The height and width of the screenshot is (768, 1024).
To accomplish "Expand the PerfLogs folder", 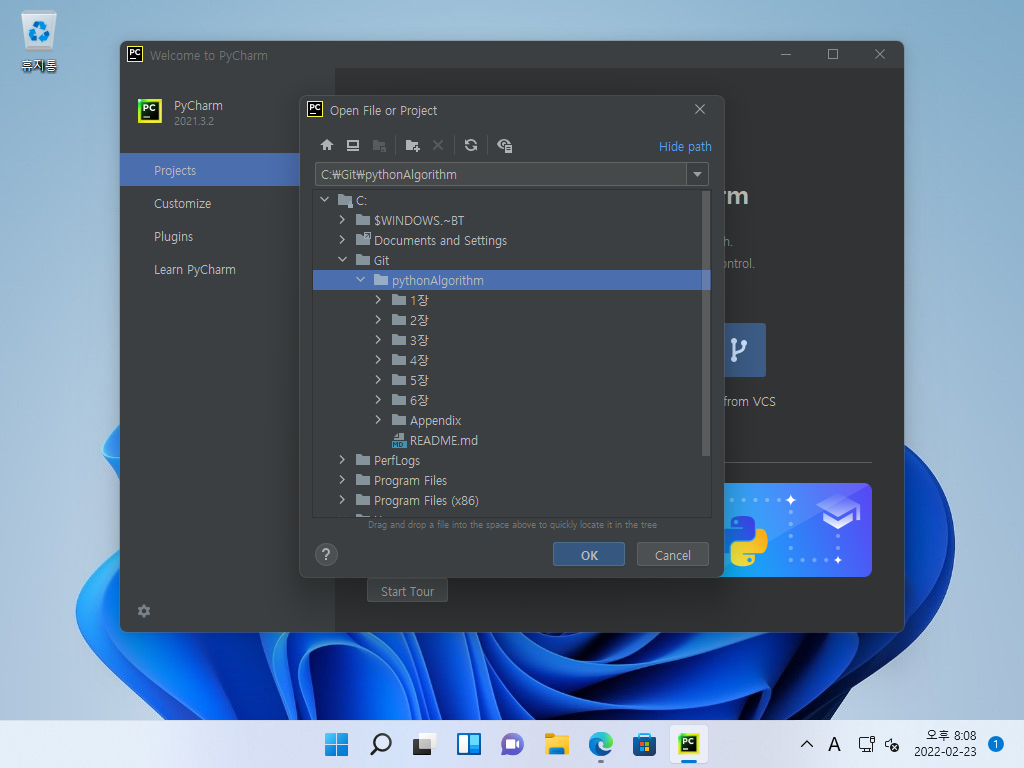I will [x=342, y=460].
